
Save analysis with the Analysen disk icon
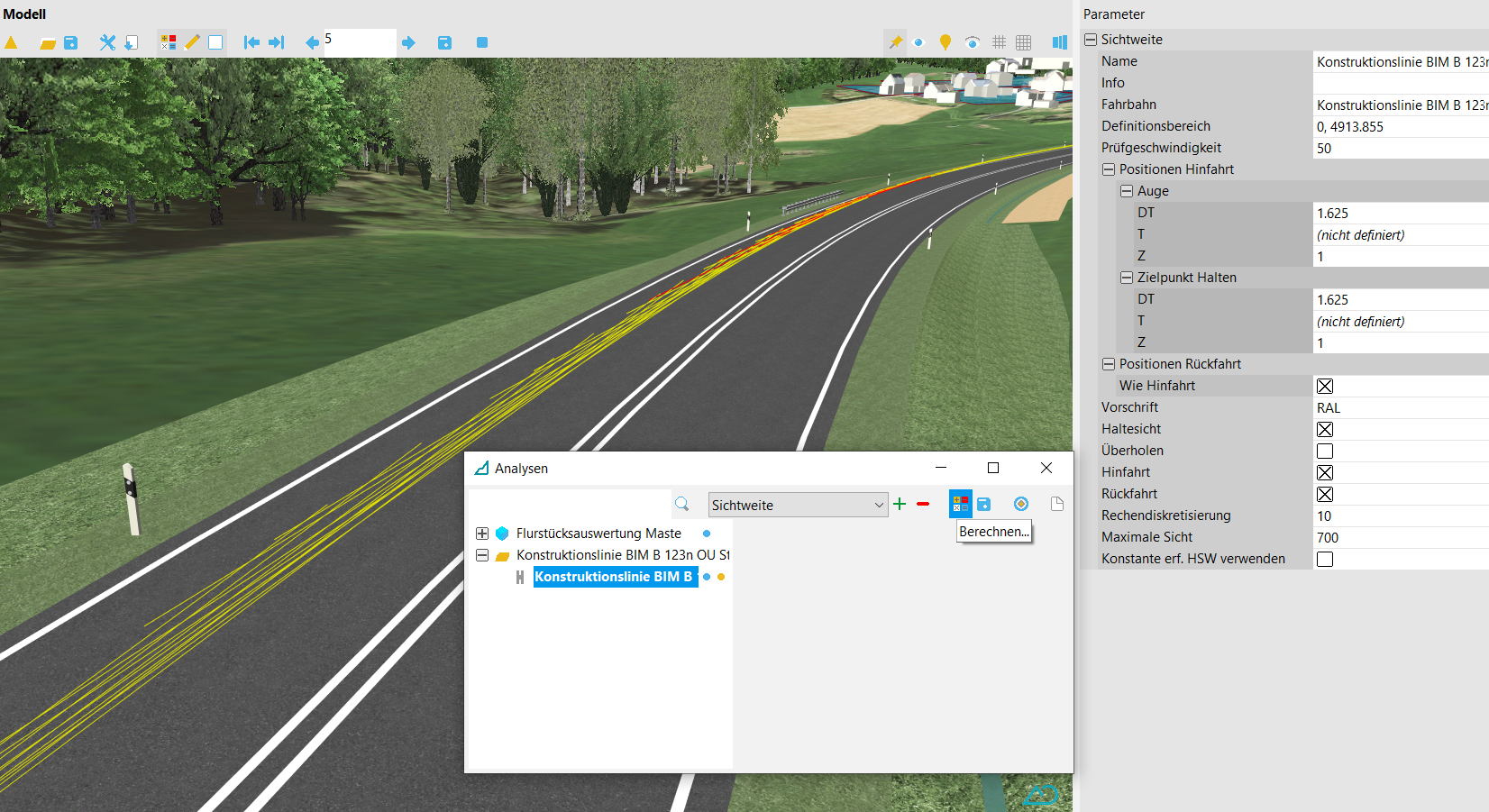tap(984, 504)
